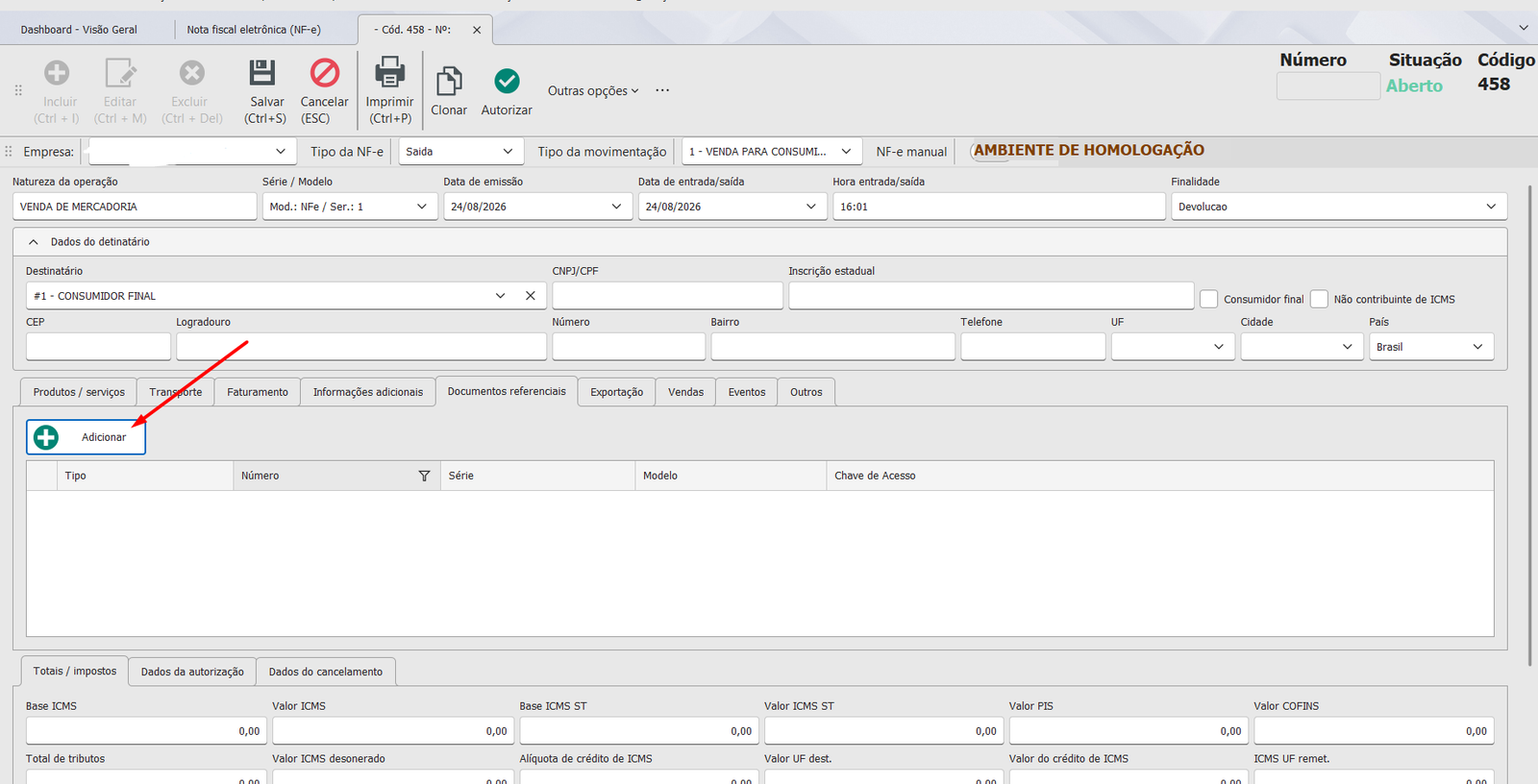The height and width of the screenshot is (784, 1538).
Task: Open the Eventos tab
Action: 747,392
